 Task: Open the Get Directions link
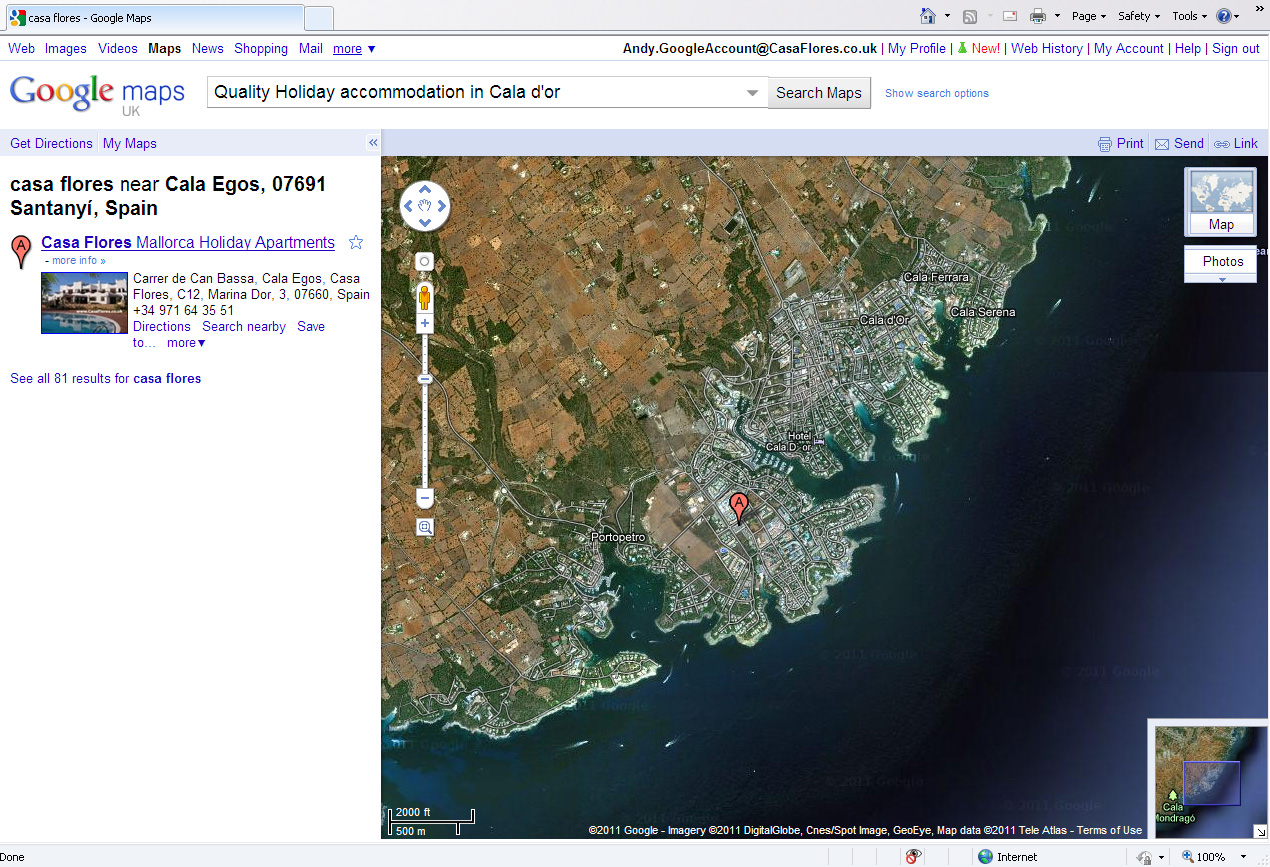tap(51, 143)
